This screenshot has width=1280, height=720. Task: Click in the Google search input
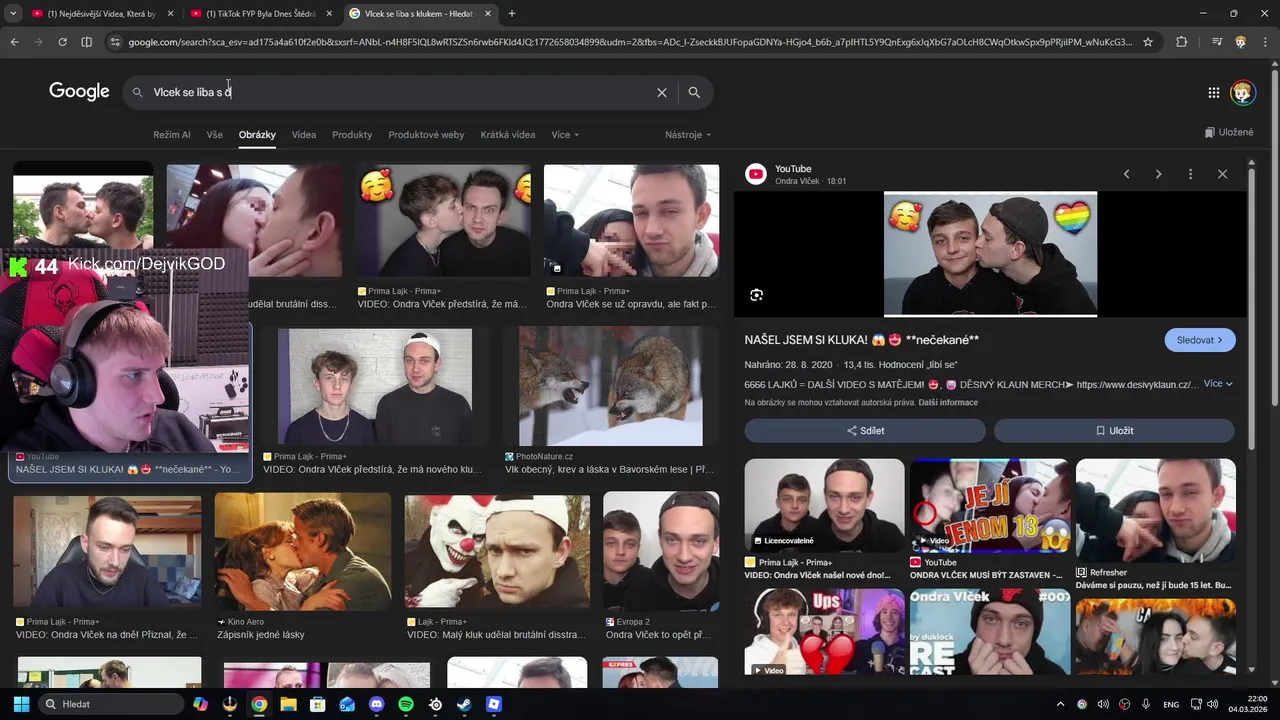click(400, 92)
